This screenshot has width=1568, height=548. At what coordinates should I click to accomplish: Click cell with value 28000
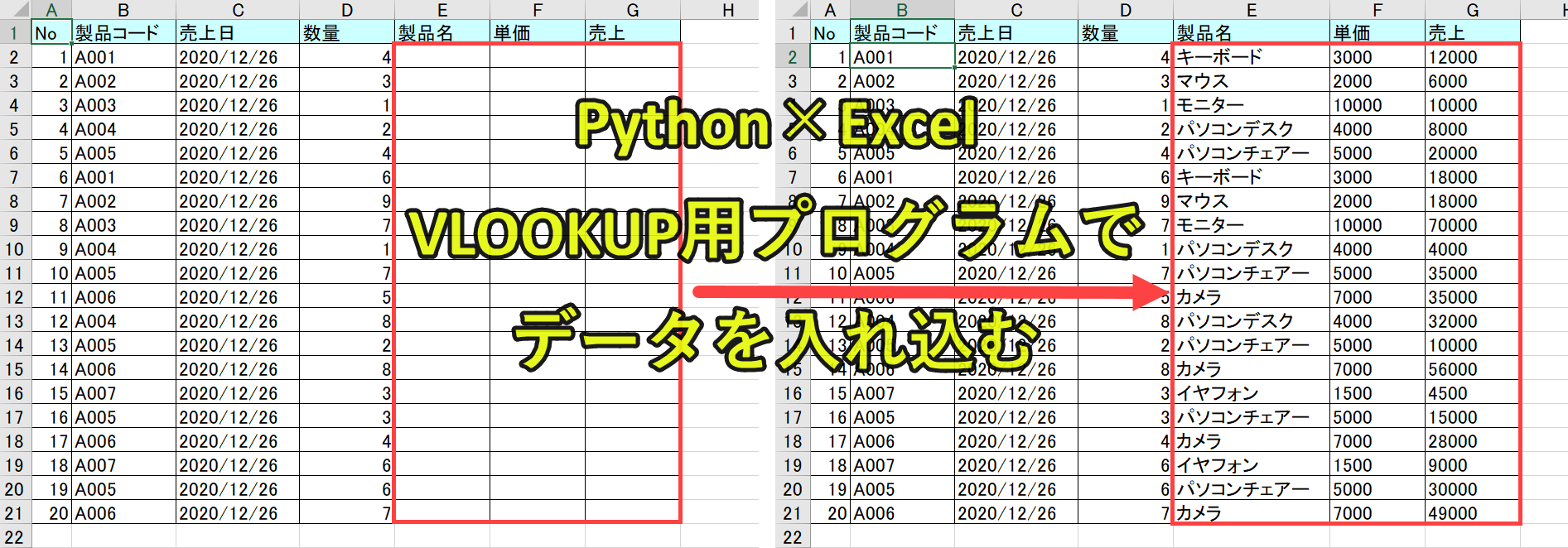(x=1473, y=441)
